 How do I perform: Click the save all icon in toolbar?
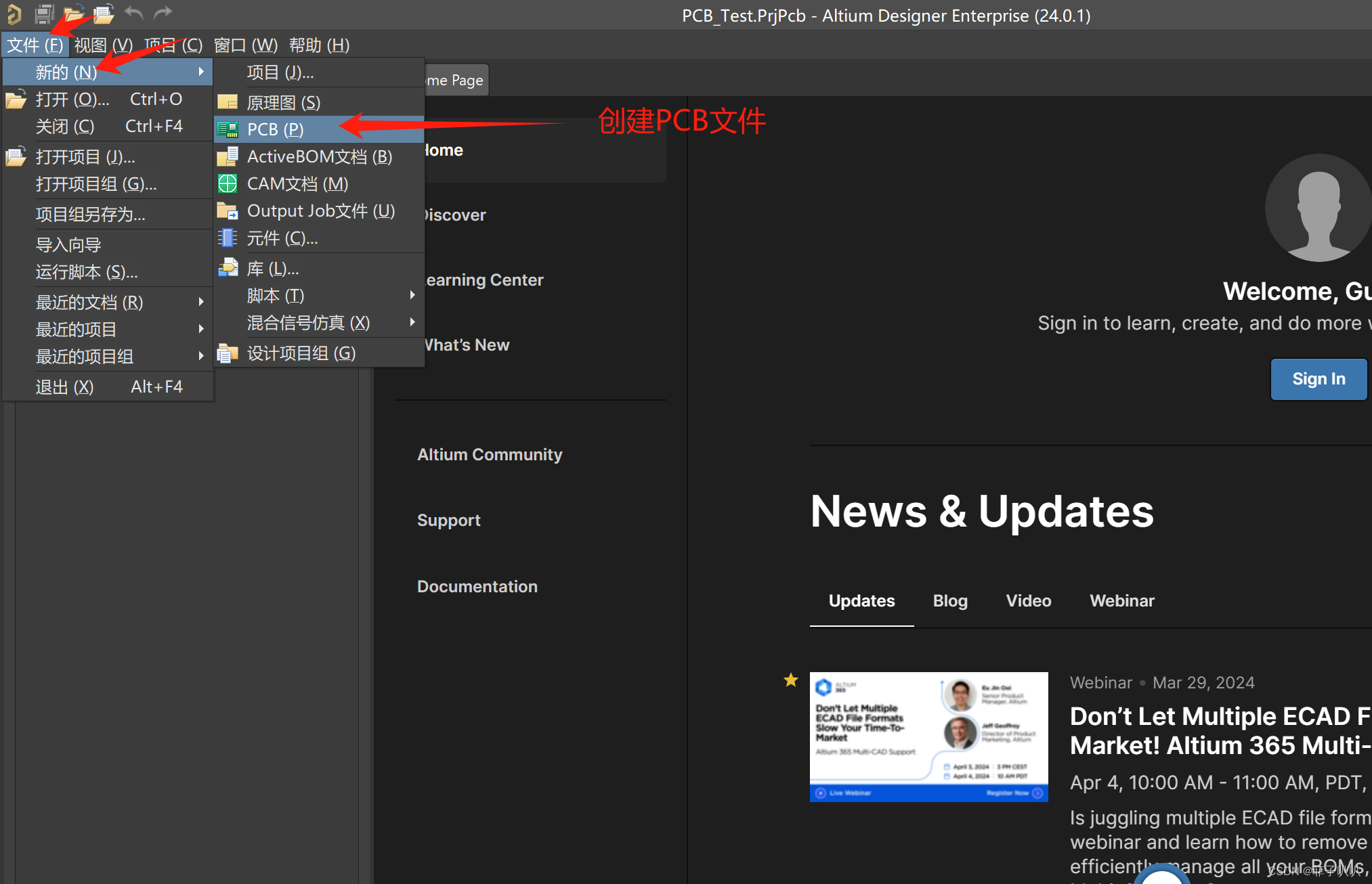(x=45, y=13)
